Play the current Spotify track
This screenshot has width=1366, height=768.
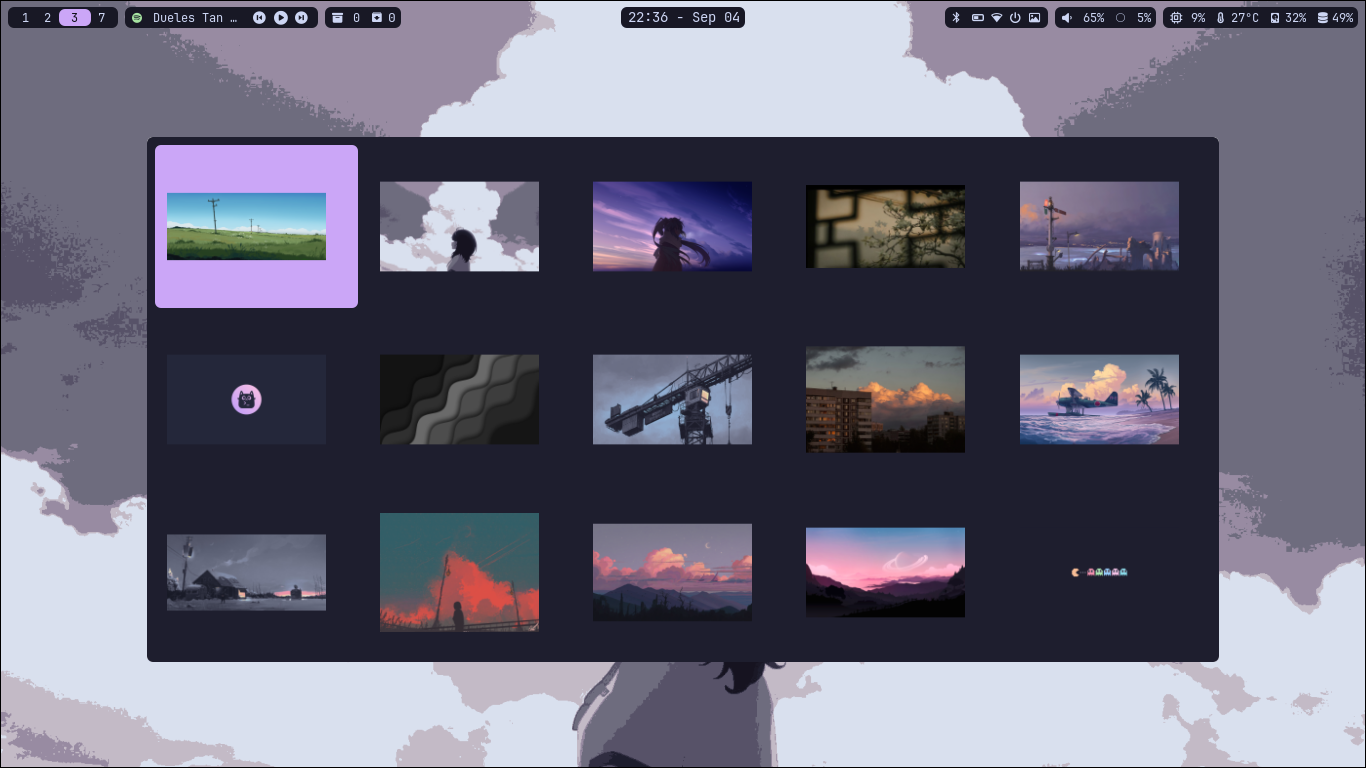point(281,18)
